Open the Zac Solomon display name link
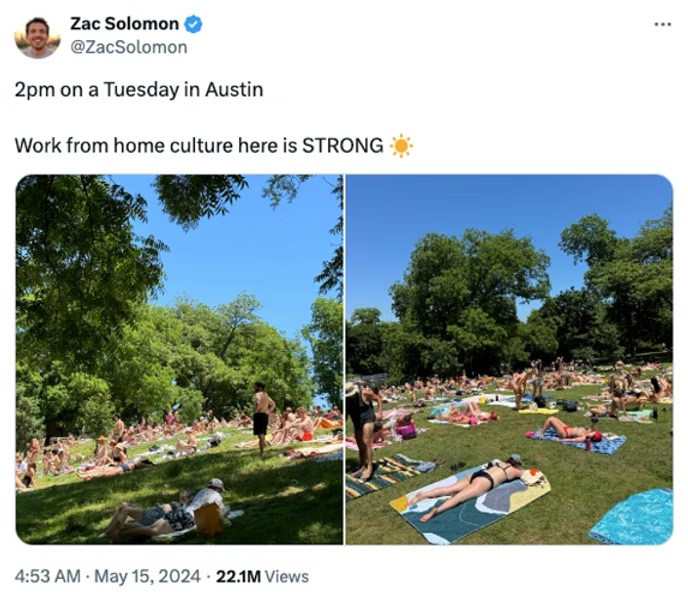Screen dimensions: 688x600 (x=124, y=24)
